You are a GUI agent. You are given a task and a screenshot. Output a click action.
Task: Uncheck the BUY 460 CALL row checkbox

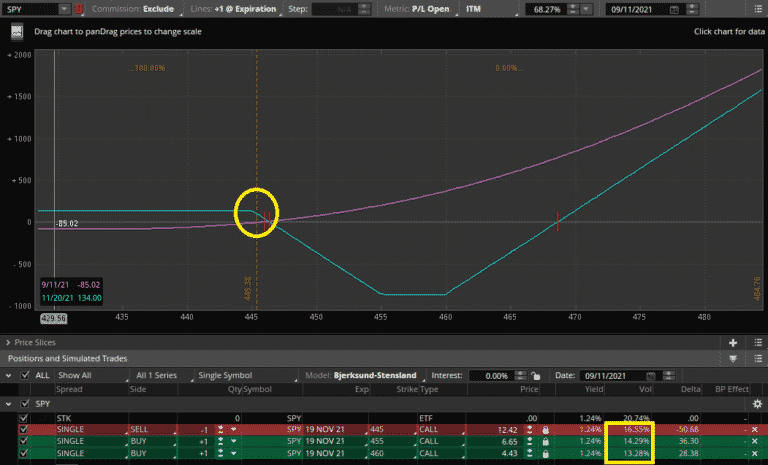tap(25, 454)
